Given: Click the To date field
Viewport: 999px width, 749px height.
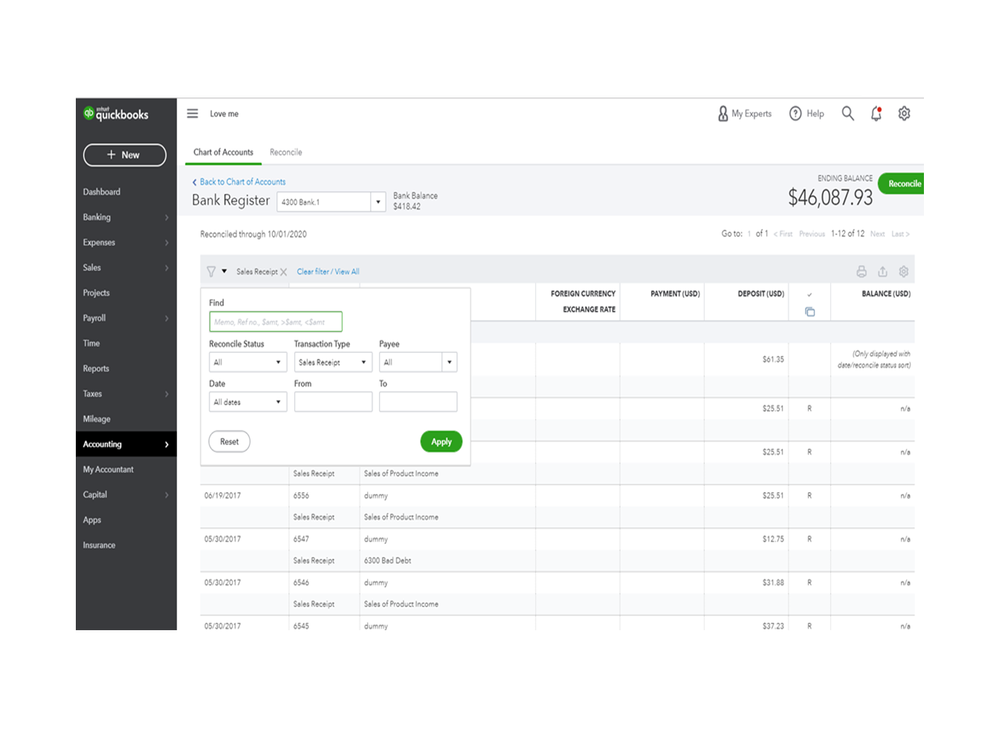Looking at the screenshot, I should (418, 402).
